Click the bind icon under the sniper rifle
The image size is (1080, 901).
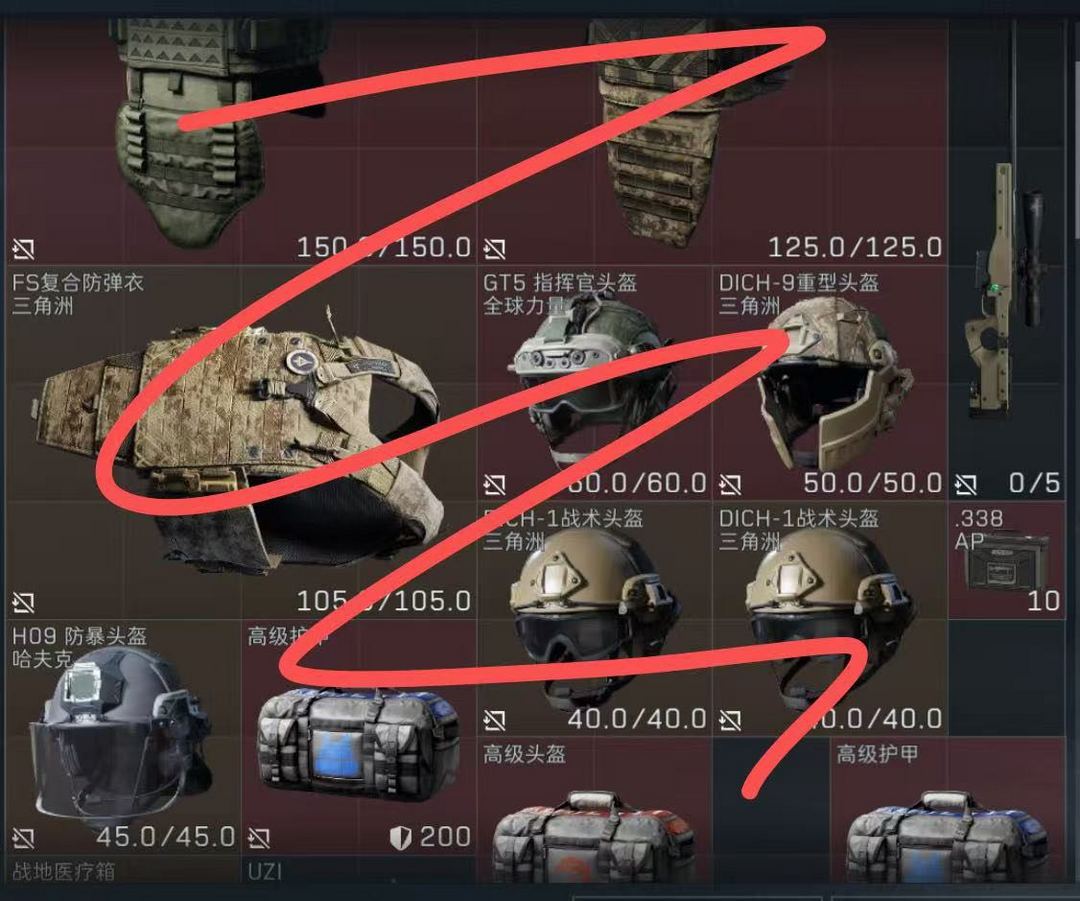(x=966, y=485)
